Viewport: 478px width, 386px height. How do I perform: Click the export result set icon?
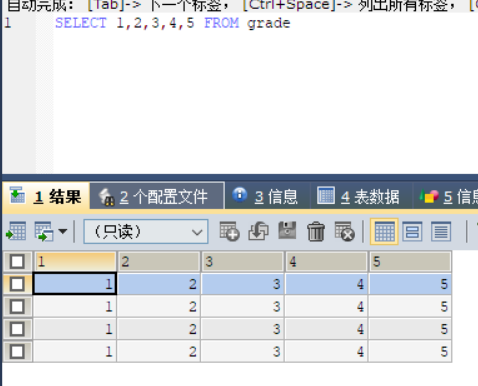click(16, 231)
